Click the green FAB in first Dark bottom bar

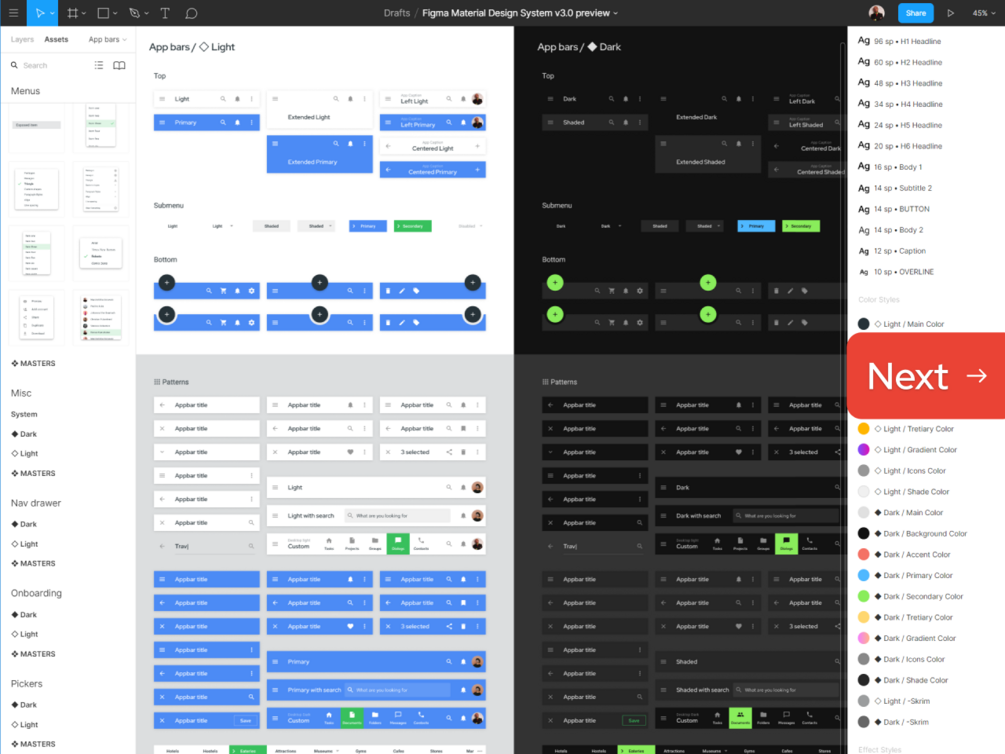click(x=555, y=283)
